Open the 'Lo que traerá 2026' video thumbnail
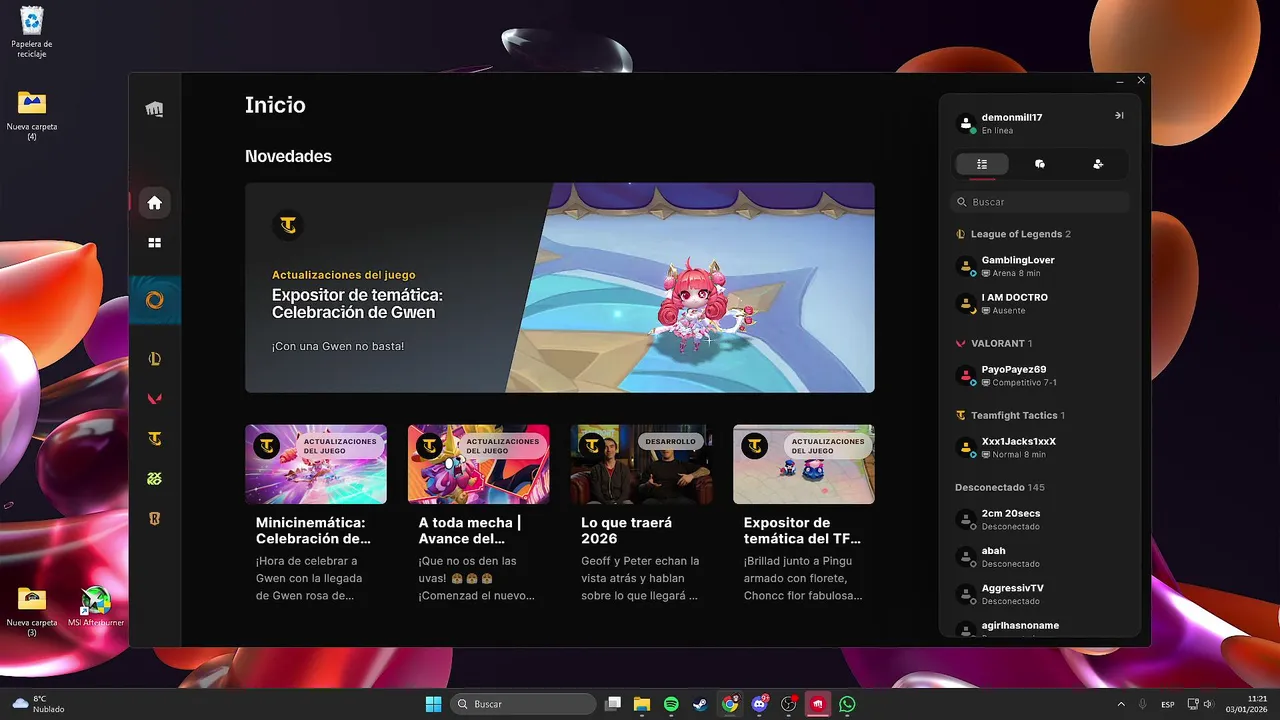 pyautogui.click(x=641, y=464)
